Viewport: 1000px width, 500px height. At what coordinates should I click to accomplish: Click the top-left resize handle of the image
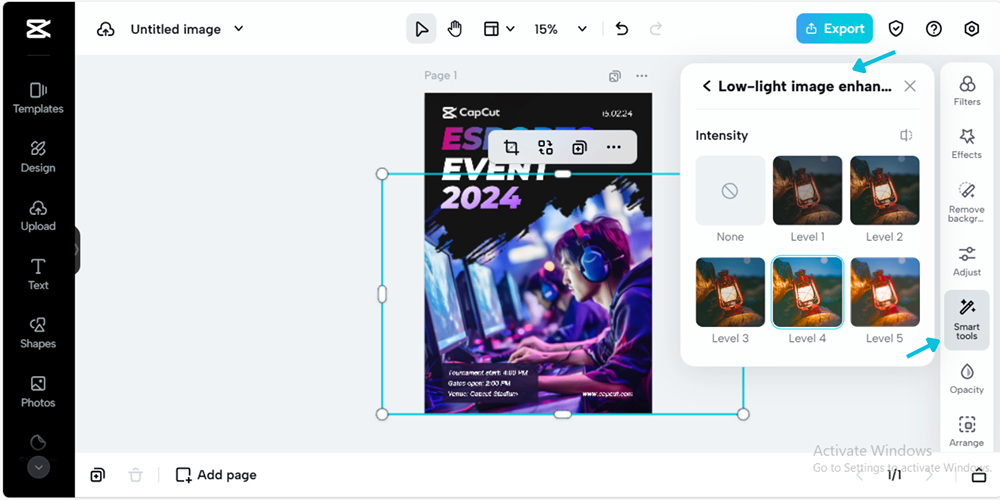click(382, 173)
